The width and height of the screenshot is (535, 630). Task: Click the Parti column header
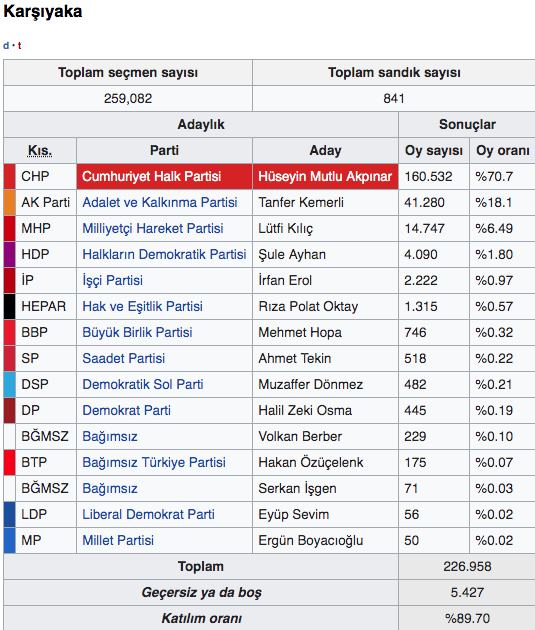[x=164, y=151]
